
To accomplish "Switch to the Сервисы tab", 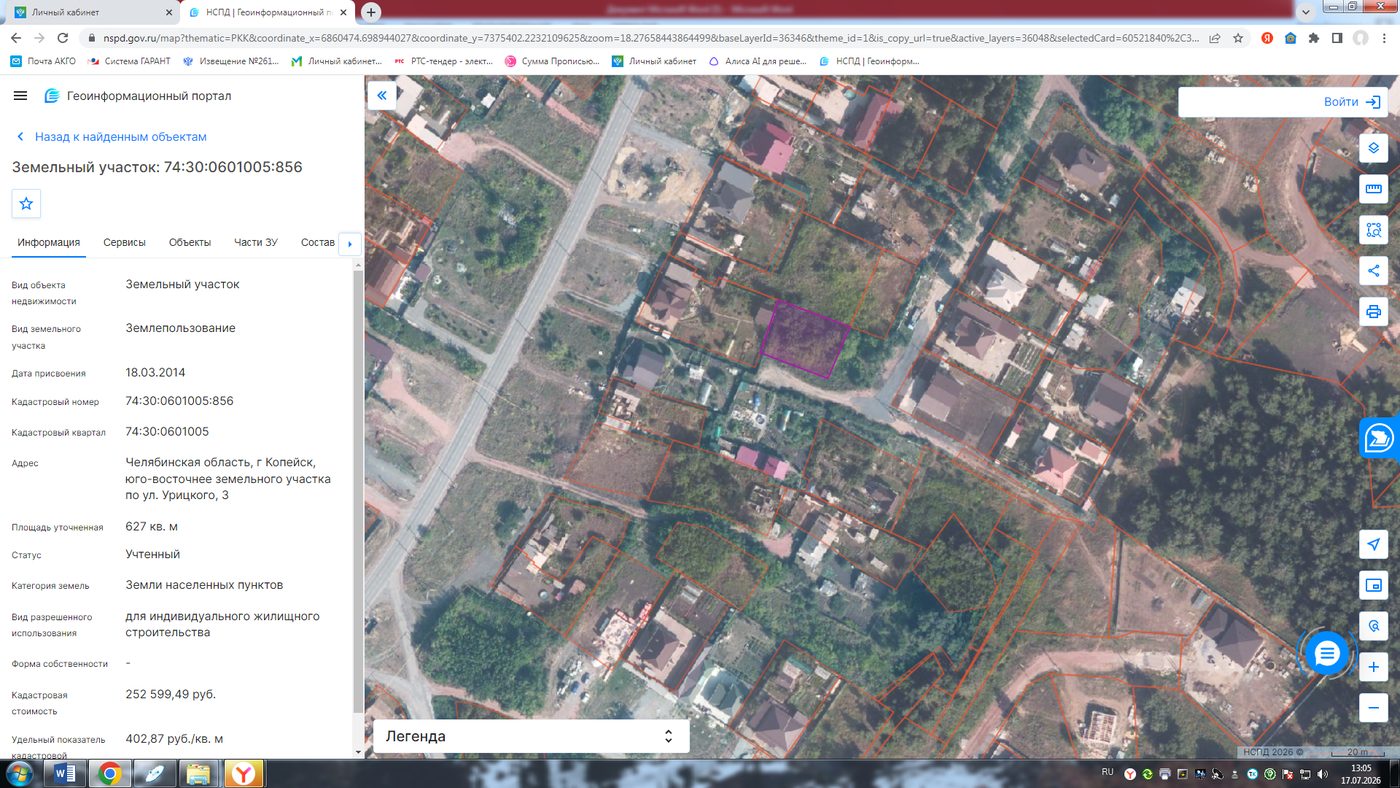I will [124, 242].
